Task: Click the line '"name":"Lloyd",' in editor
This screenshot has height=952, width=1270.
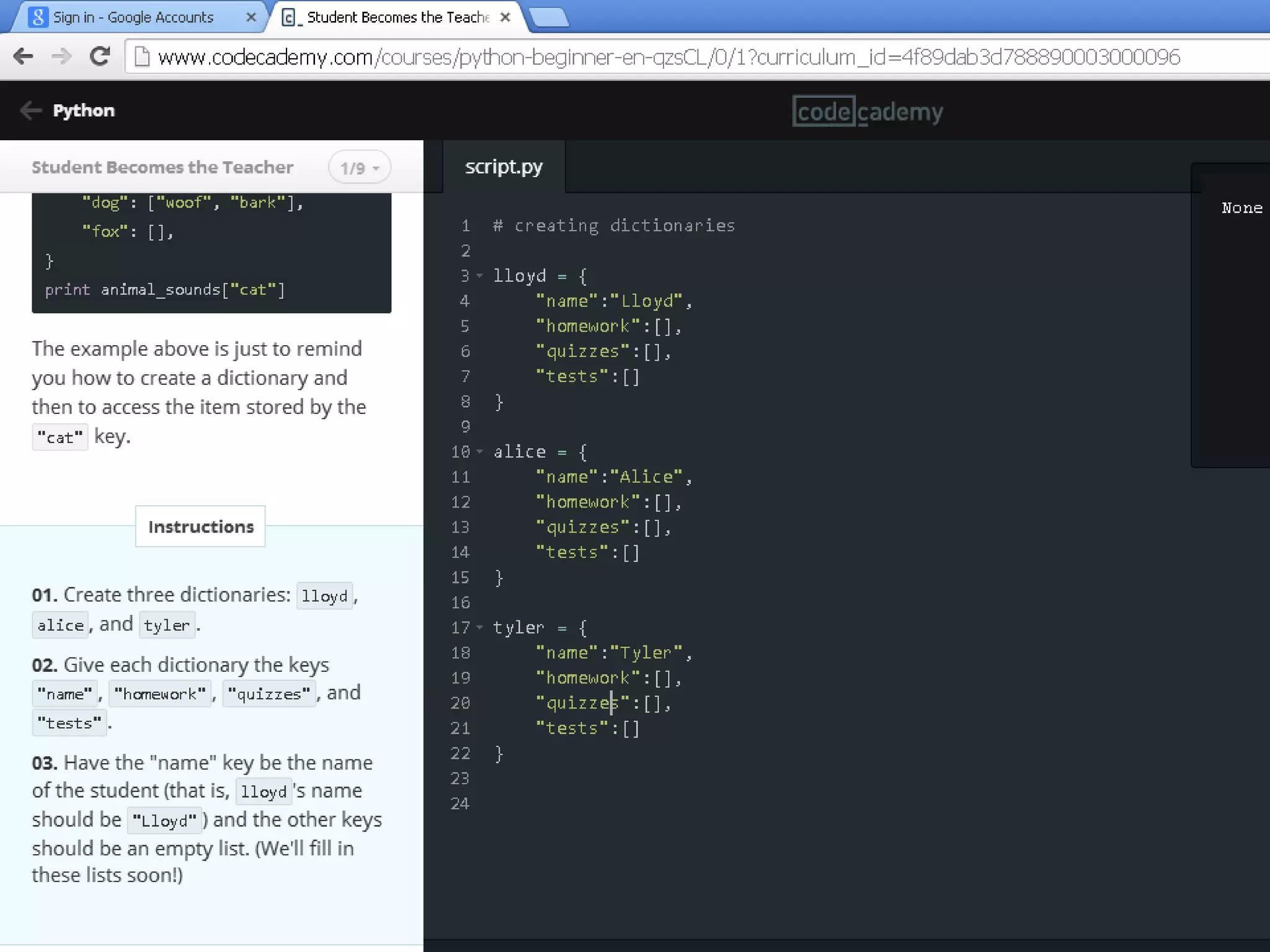Action: [614, 301]
